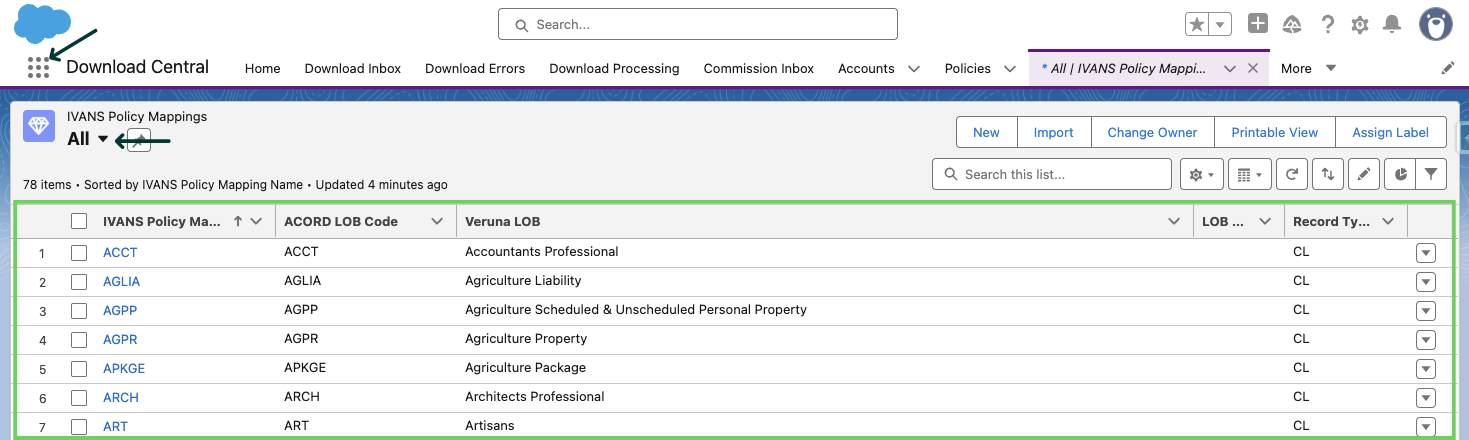Click the Agriculture Package cell

click(x=525, y=368)
